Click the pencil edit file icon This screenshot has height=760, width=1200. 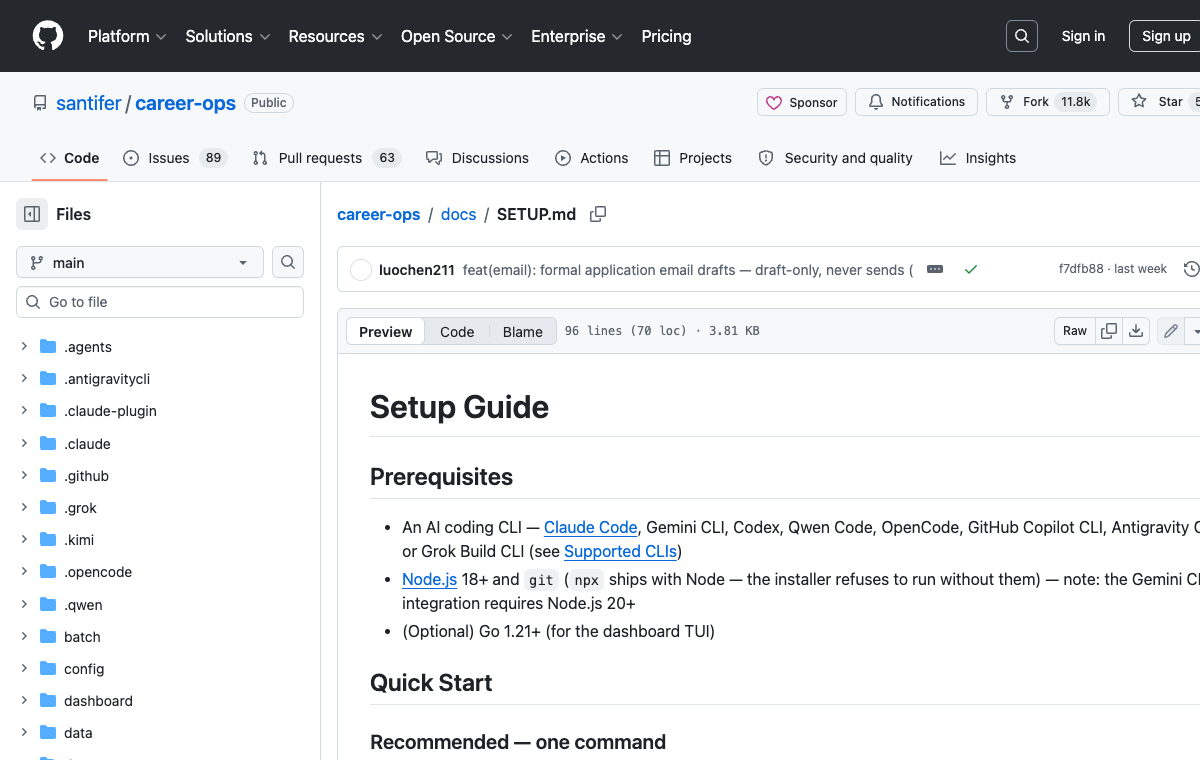pyautogui.click(x=1170, y=331)
